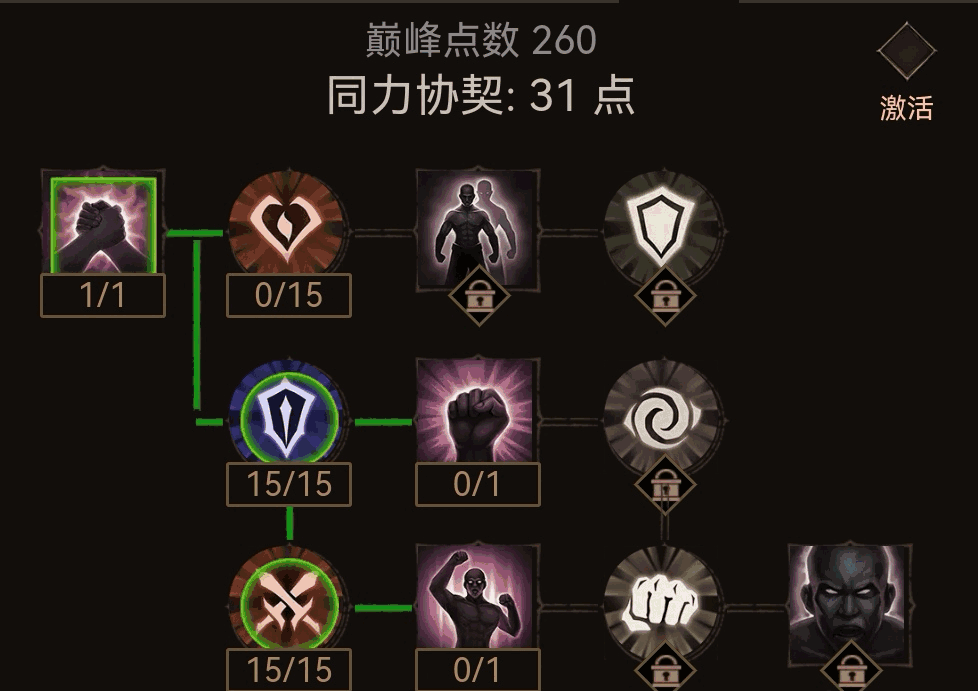978x691 pixels.
Task: Click the diamond icon above 激活
Action: (x=906, y=51)
